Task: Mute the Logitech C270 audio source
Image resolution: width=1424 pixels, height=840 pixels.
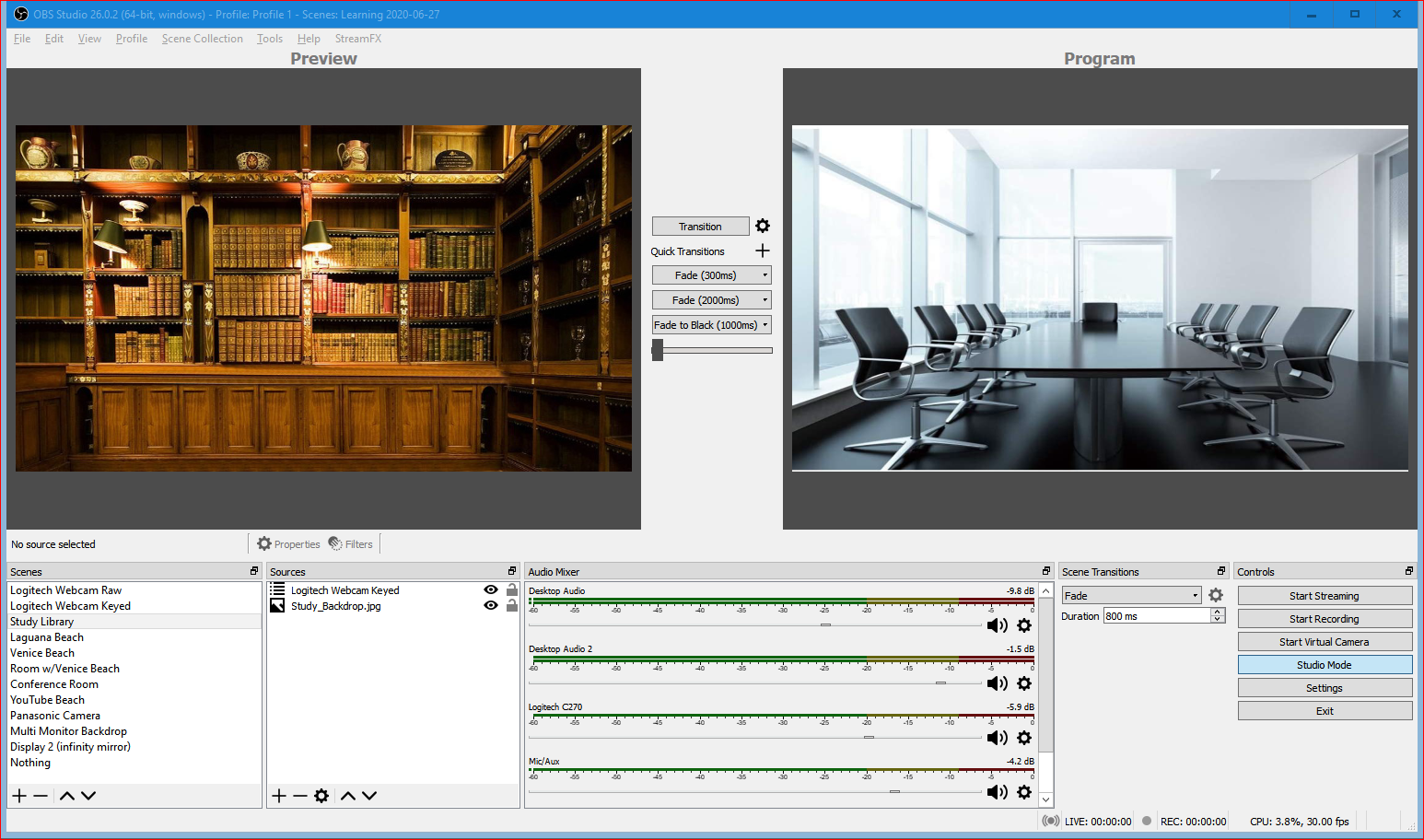Action: pyautogui.click(x=997, y=737)
